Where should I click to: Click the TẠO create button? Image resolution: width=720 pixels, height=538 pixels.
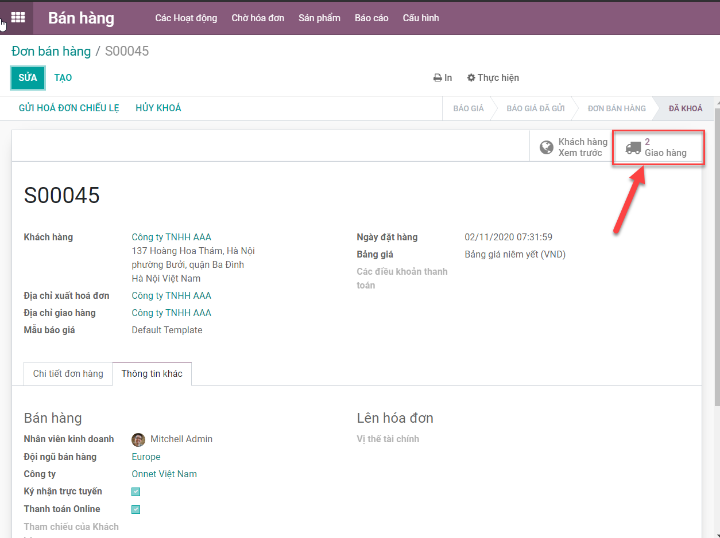click(63, 78)
